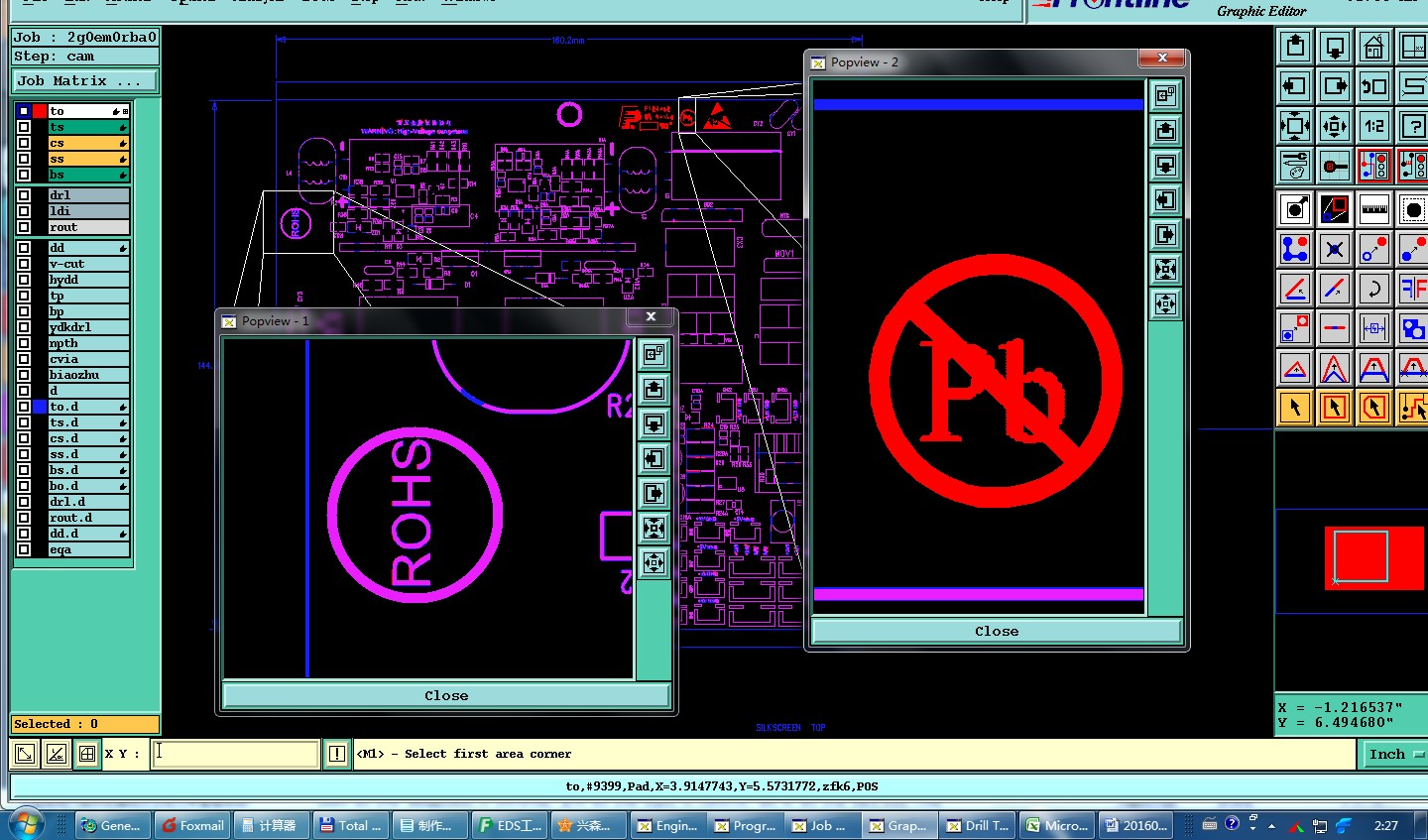
Task: Click the ruler measurement icon
Action: [1373, 209]
